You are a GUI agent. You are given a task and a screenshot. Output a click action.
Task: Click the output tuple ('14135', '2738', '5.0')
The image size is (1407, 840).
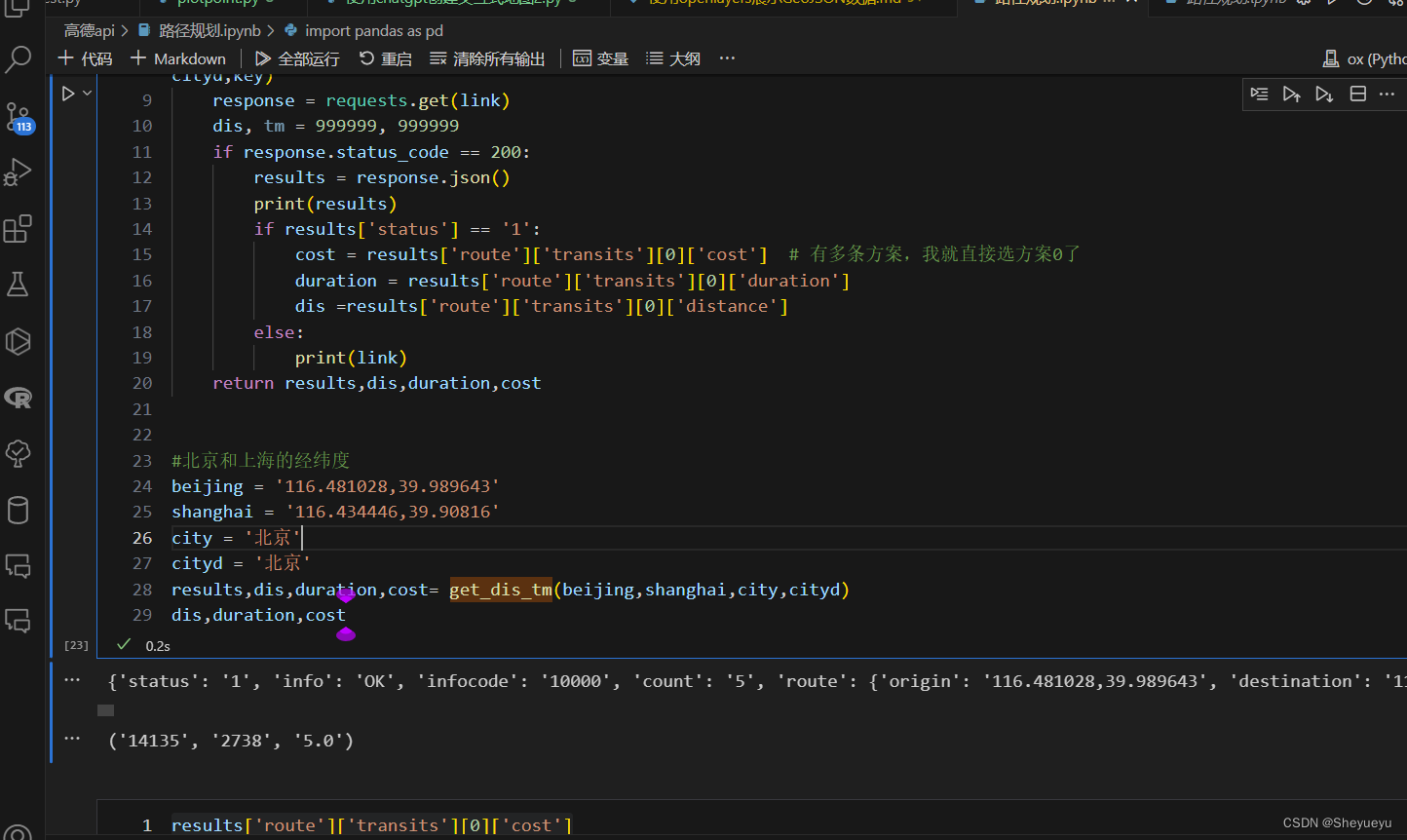click(231, 741)
